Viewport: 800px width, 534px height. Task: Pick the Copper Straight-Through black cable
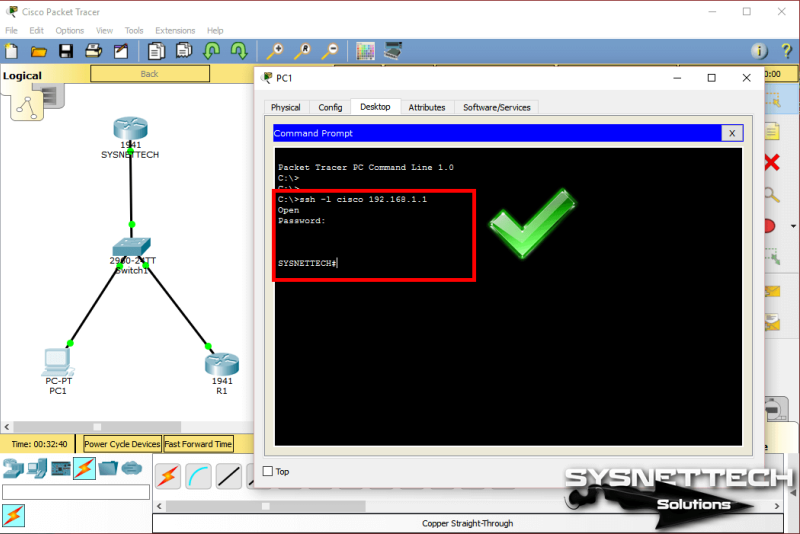tap(229, 476)
